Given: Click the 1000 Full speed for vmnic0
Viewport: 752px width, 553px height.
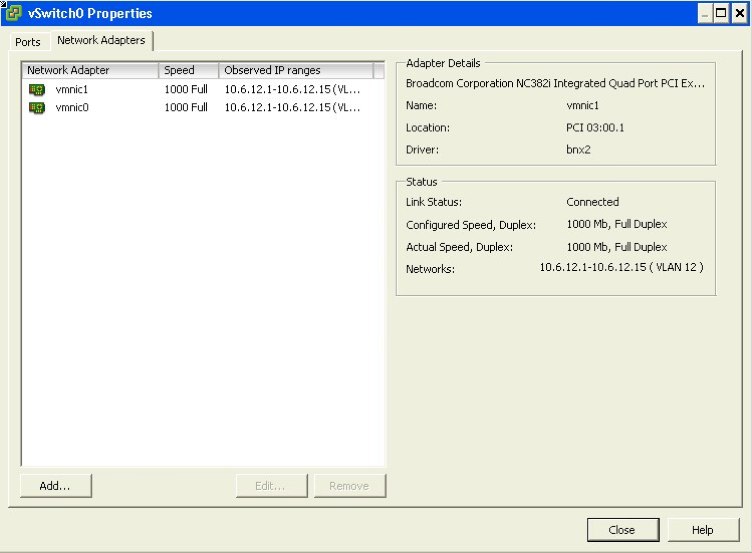Looking at the screenshot, I should (x=186, y=107).
